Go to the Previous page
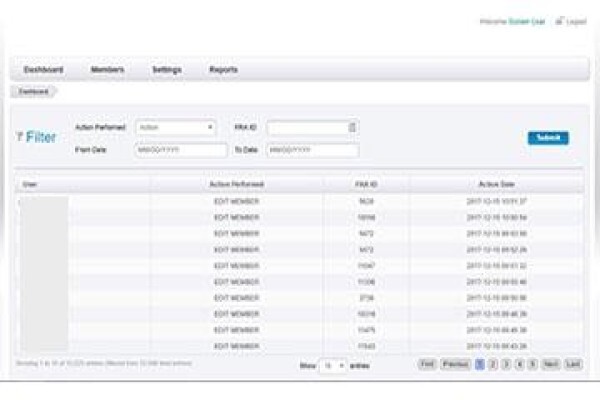 [456, 364]
